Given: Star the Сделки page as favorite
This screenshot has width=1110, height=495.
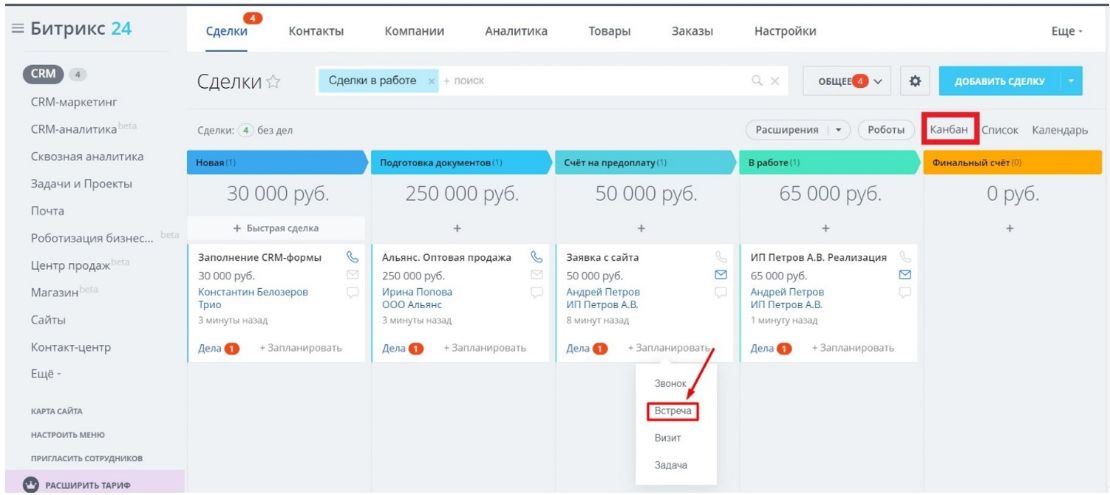Looking at the screenshot, I should click(273, 82).
